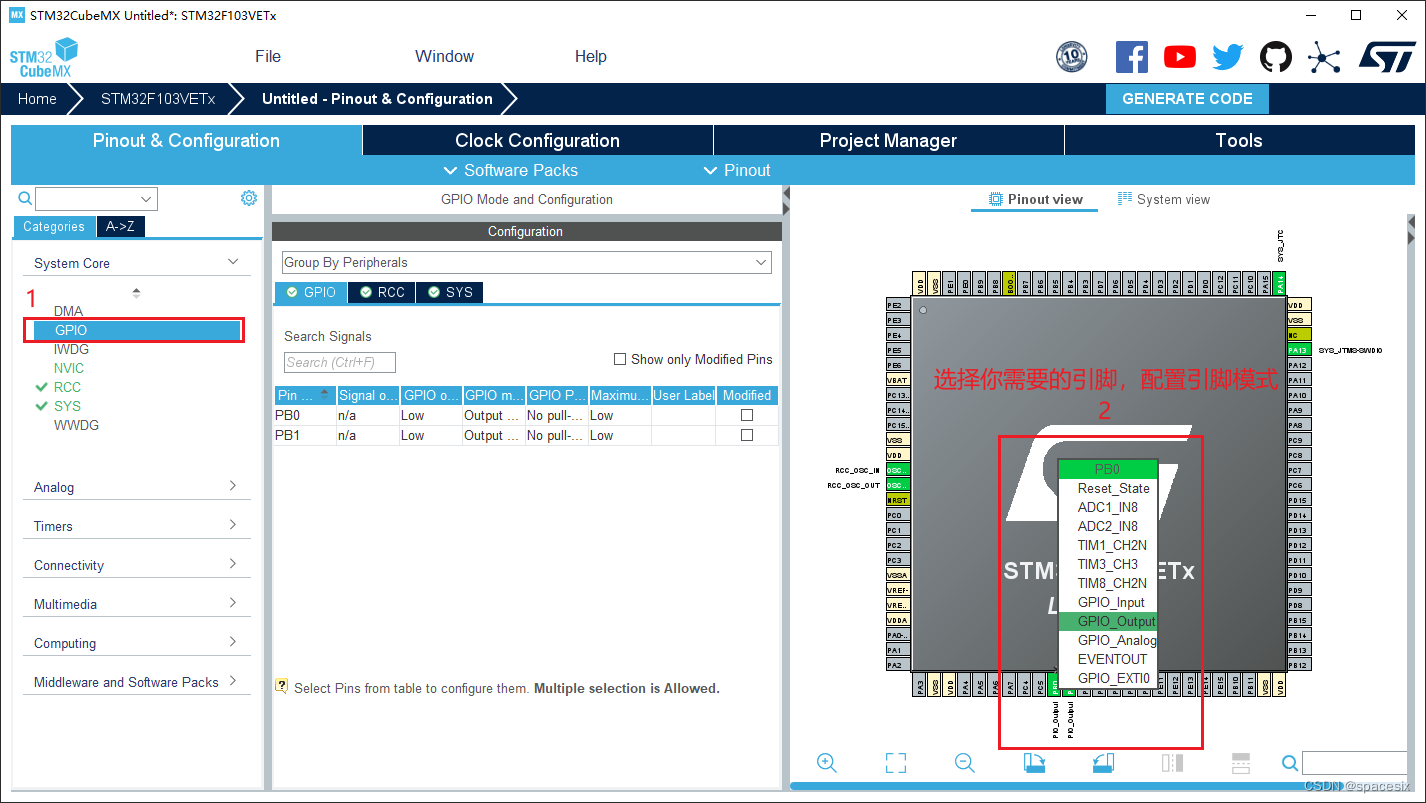Open the Group By Peripherals dropdown
This screenshot has height=803, width=1426.
(527, 262)
